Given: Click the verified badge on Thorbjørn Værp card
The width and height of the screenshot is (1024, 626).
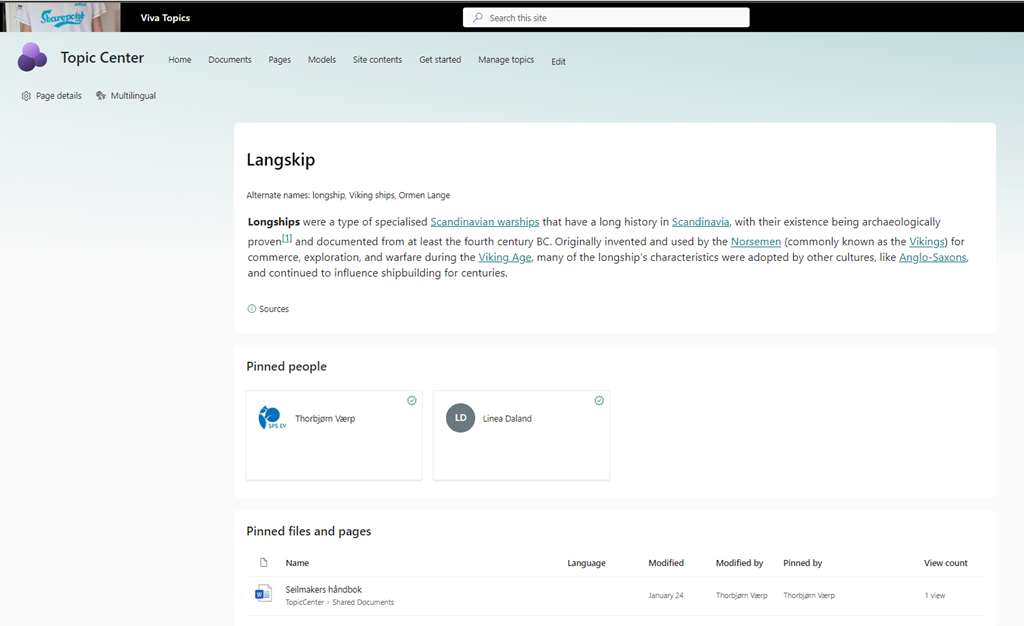Looking at the screenshot, I should point(411,401).
